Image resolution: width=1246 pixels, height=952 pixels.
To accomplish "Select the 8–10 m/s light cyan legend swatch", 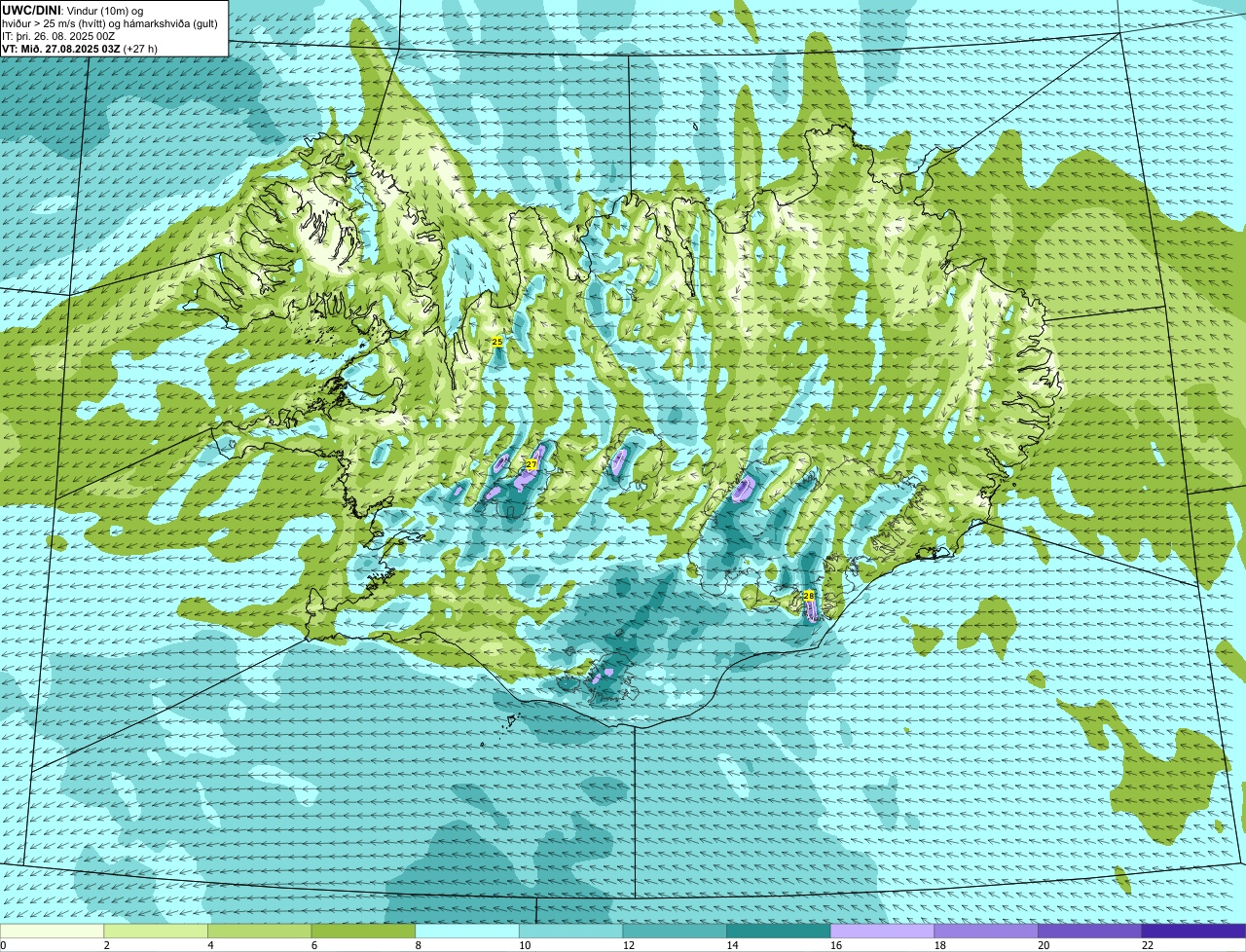I will click(x=467, y=931).
